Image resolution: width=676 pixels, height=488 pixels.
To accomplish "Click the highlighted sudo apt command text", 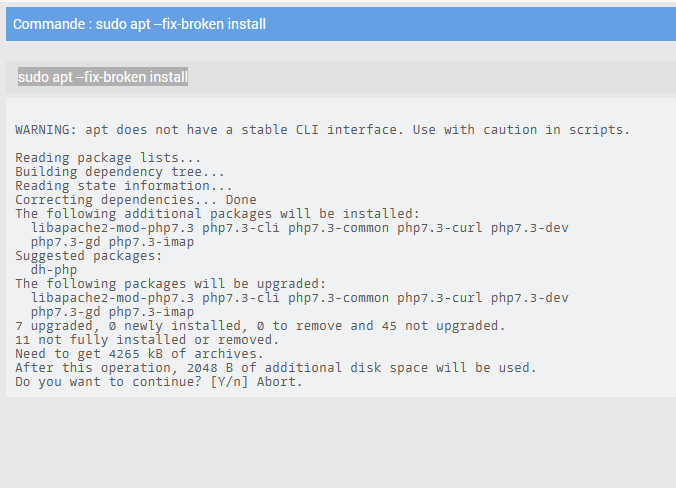I will [103, 77].
